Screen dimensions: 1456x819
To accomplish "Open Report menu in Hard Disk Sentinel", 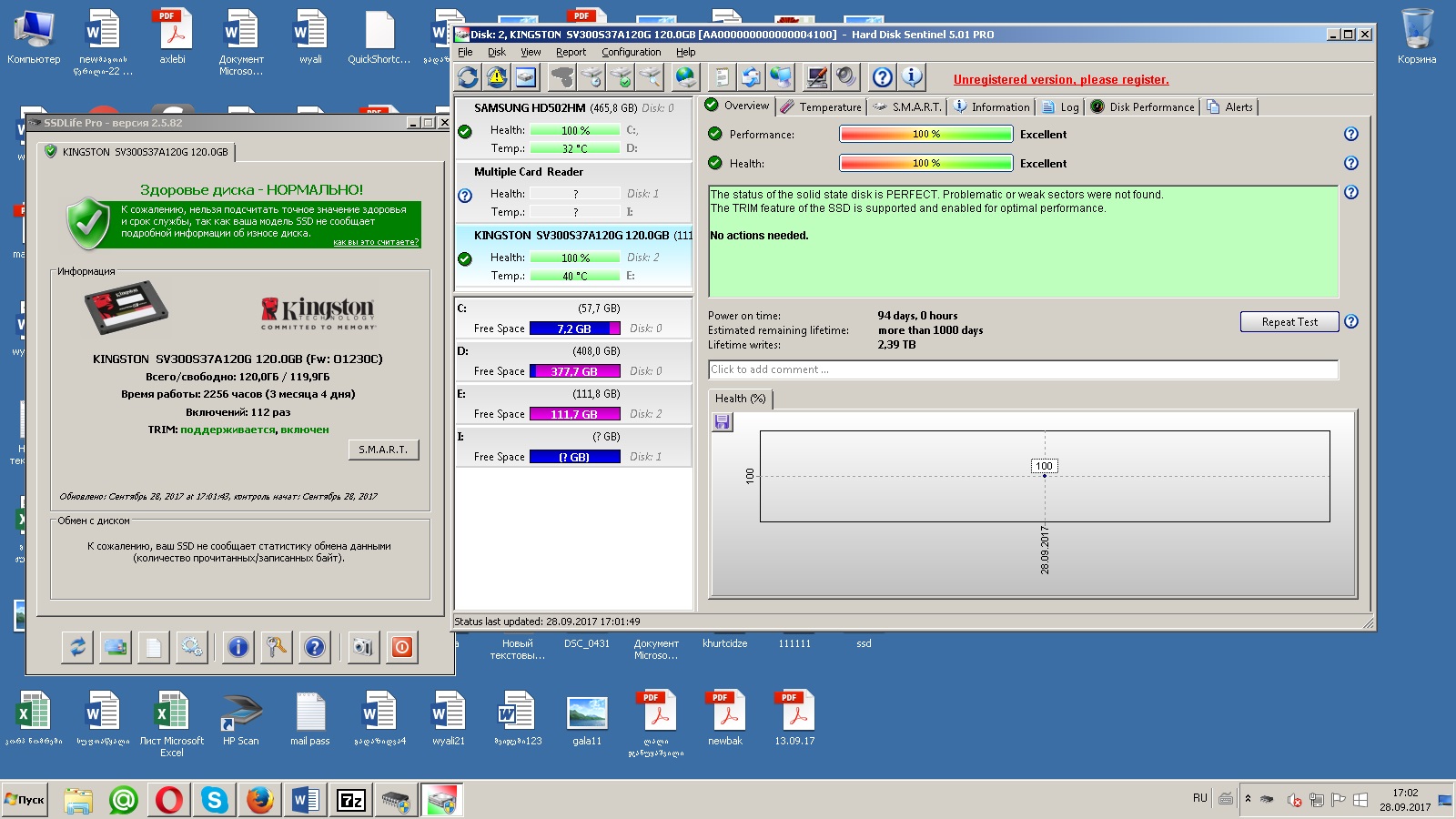I will 571,52.
